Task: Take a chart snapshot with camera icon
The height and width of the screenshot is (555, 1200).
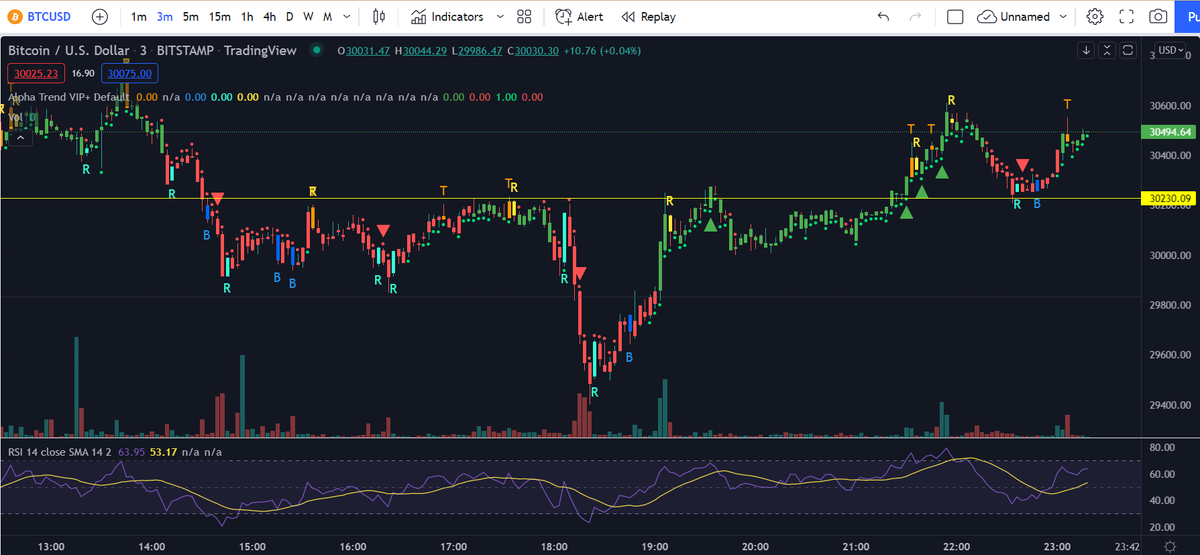Action: point(1158,17)
